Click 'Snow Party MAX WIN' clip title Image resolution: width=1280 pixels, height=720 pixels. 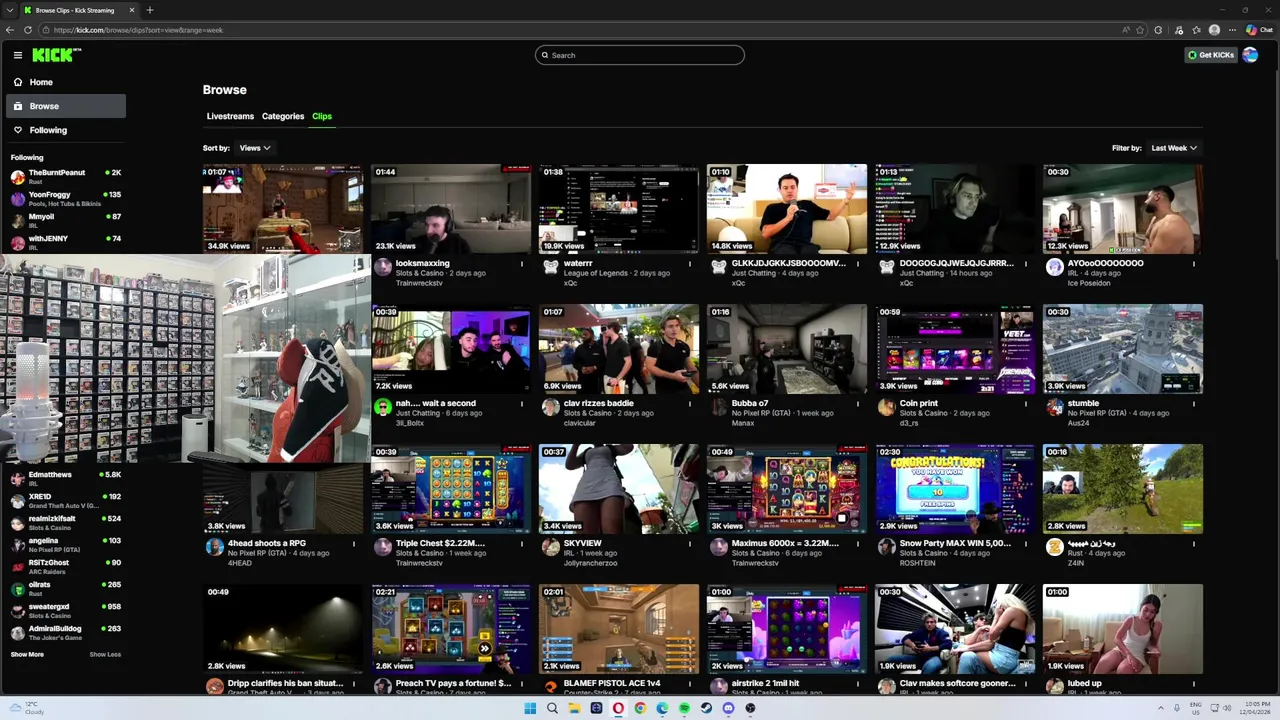[x=954, y=543]
